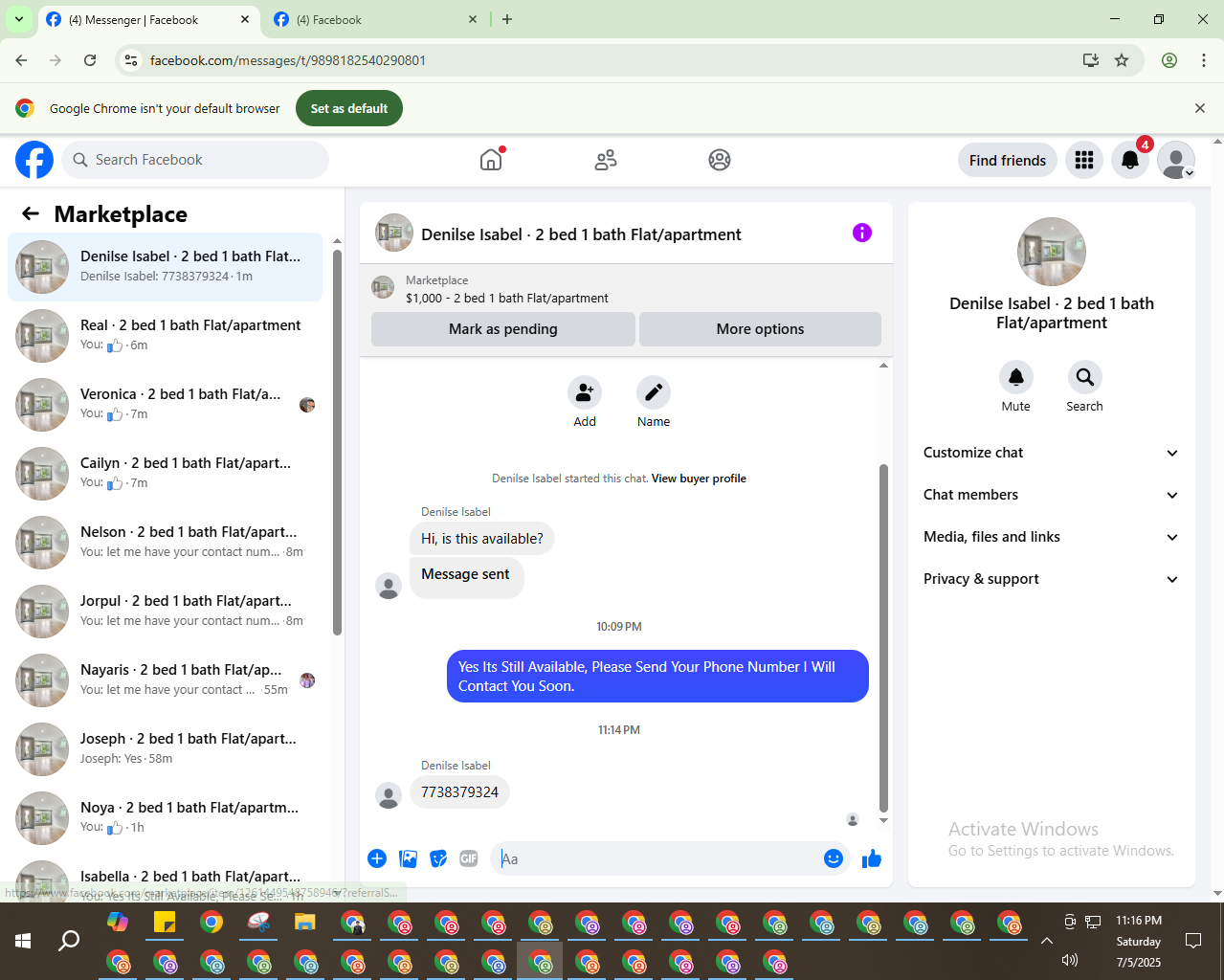Expand Customize chat section
The width and height of the screenshot is (1224, 980).
tap(1051, 453)
